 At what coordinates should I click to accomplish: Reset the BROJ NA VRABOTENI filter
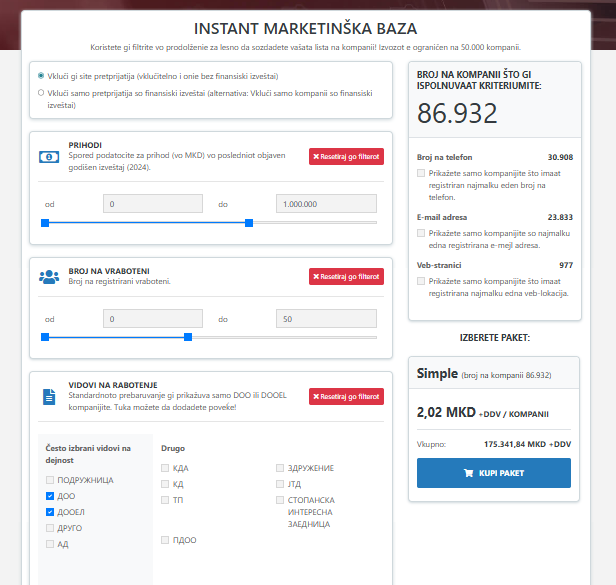click(346, 276)
